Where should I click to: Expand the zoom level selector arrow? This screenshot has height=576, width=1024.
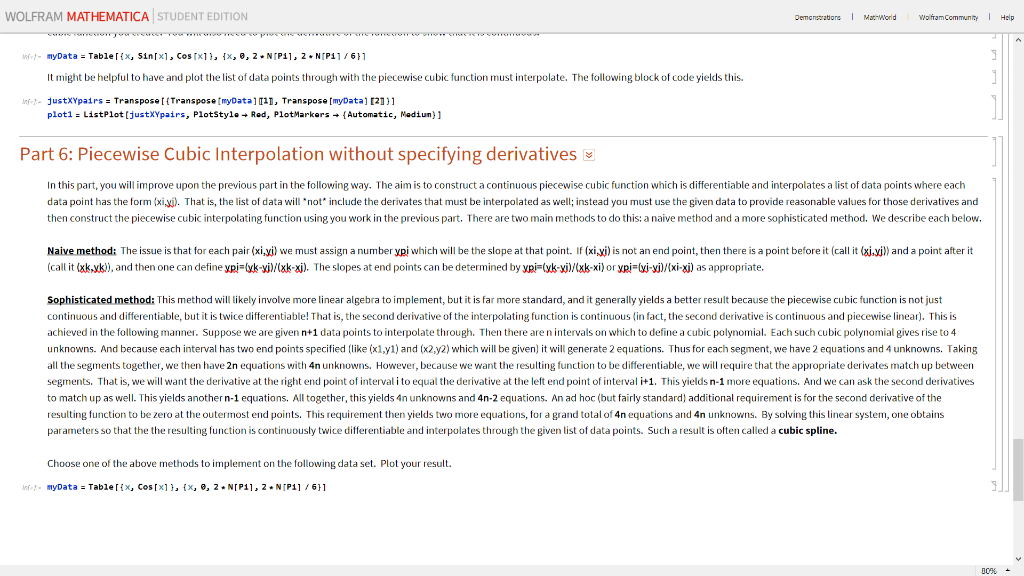(x=1008, y=570)
